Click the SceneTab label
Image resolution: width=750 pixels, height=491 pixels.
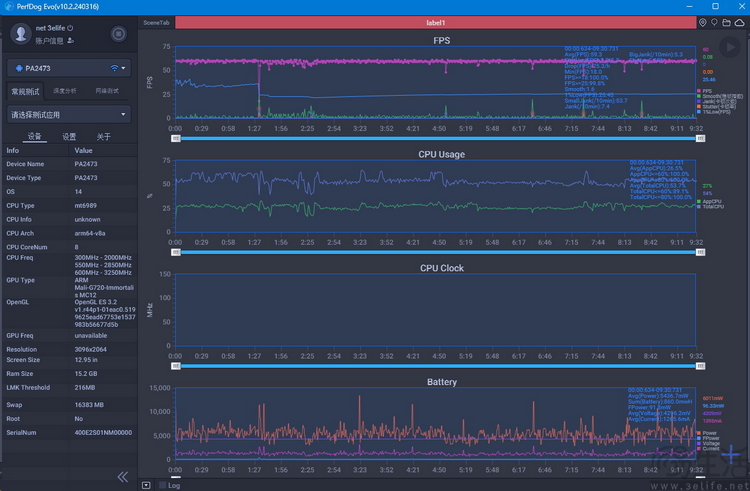click(x=156, y=22)
